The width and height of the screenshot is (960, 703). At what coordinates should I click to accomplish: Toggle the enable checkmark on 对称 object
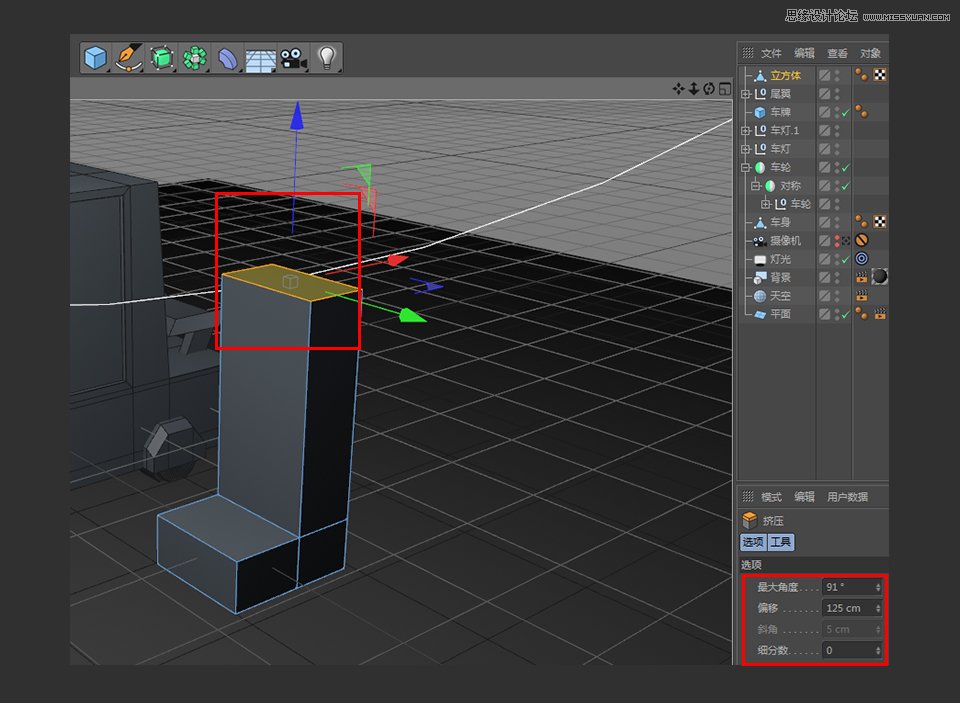click(845, 186)
